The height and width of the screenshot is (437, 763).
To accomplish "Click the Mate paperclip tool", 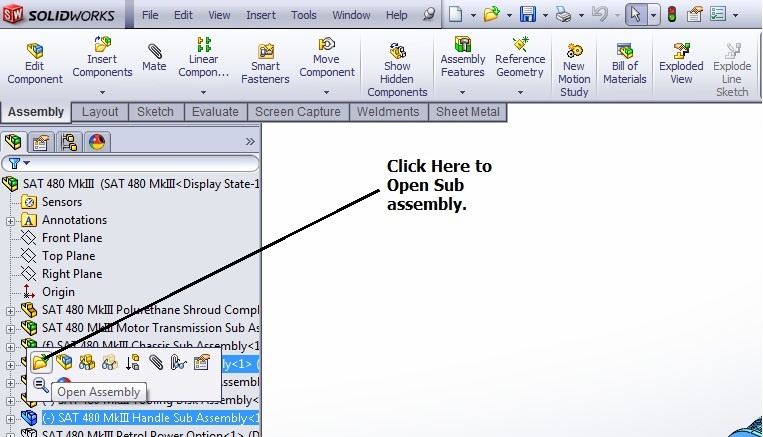I will pos(154,57).
